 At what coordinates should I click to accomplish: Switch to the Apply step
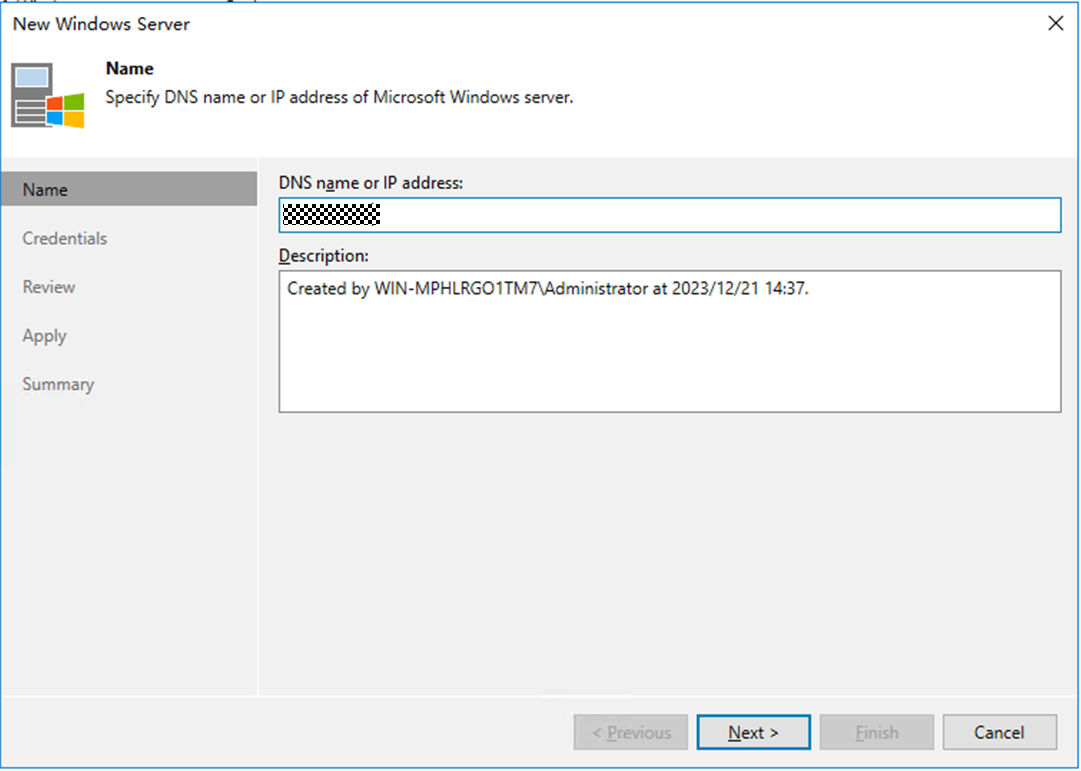point(45,336)
